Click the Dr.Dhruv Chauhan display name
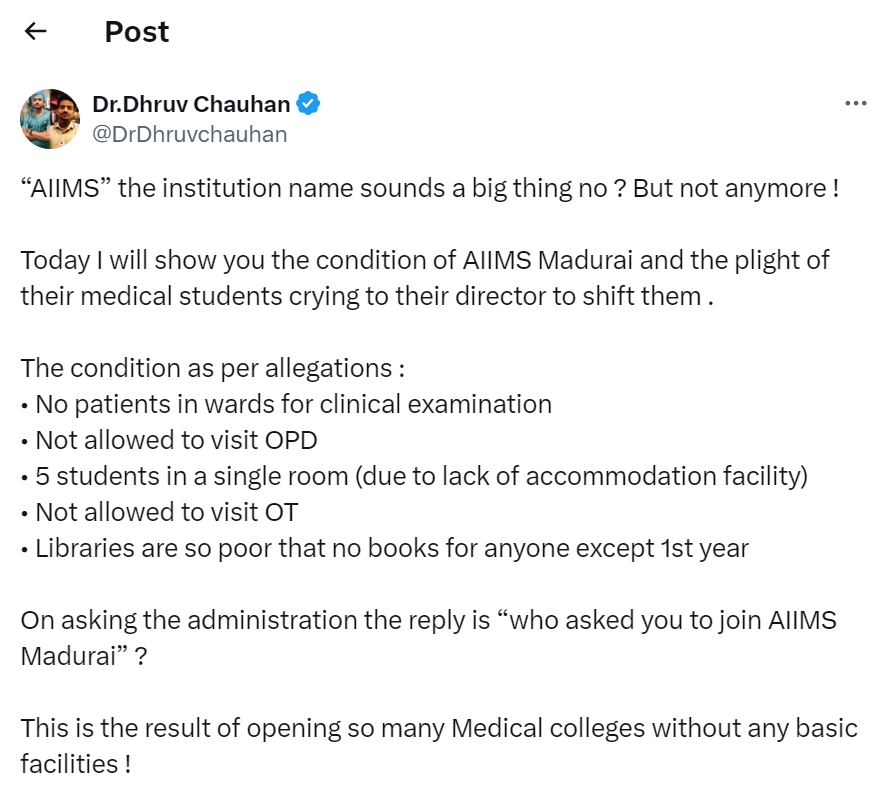The image size is (893, 788). (191, 103)
